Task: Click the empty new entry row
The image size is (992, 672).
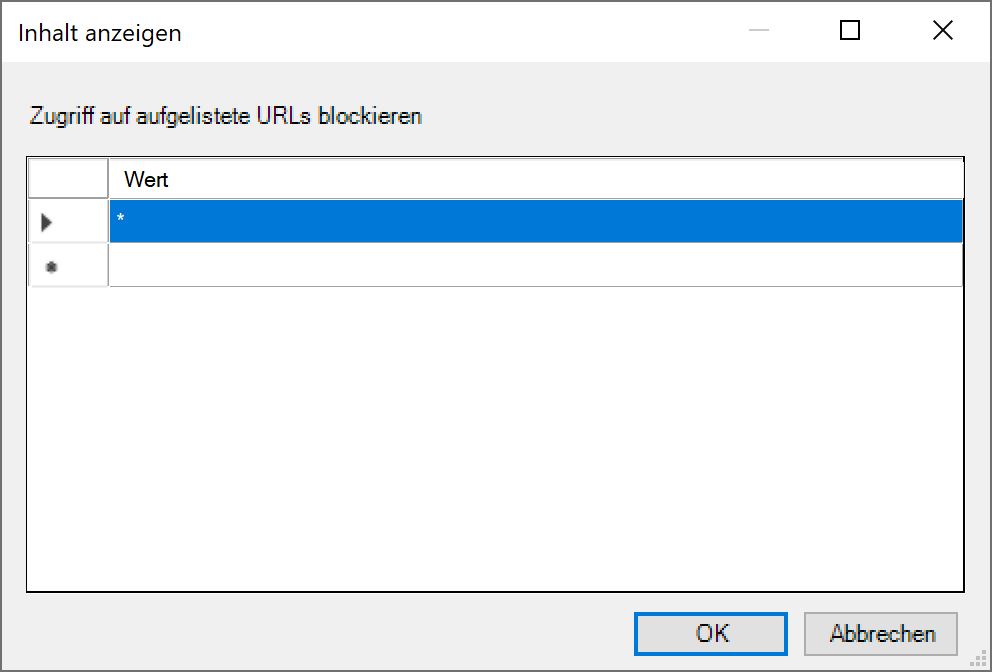Action: point(500,265)
